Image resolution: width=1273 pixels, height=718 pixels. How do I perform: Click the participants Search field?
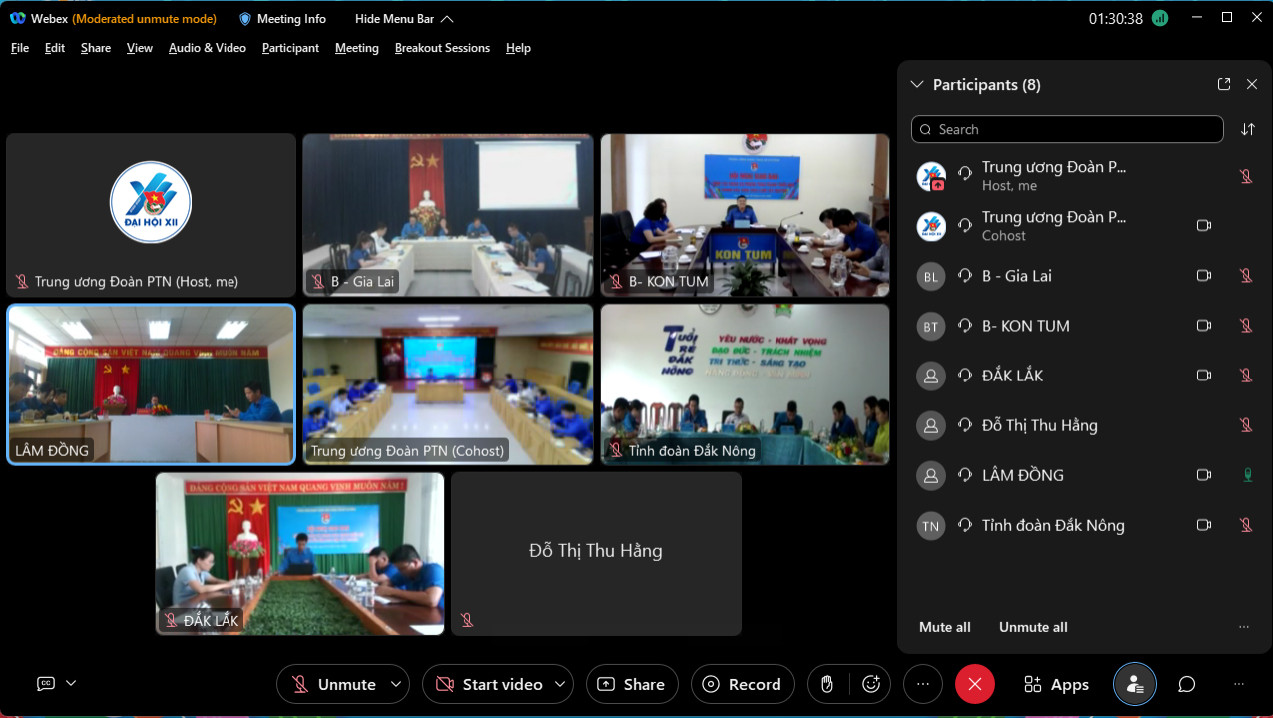pos(1067,129)
